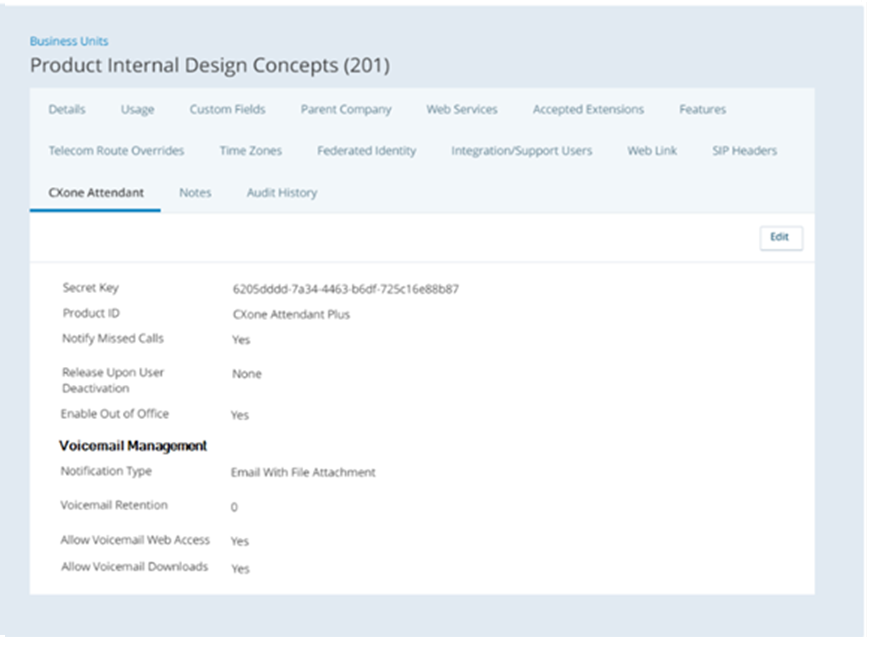The width and height of the screenshot is (879, 649).
Task: Select the CXone Attendant tab
Action: (96, 193)
